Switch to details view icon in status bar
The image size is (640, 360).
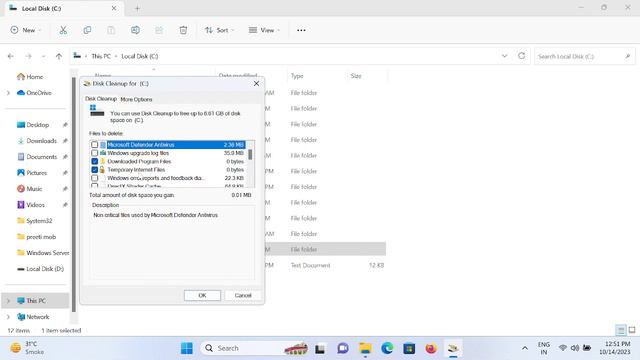tap(621, 330)
